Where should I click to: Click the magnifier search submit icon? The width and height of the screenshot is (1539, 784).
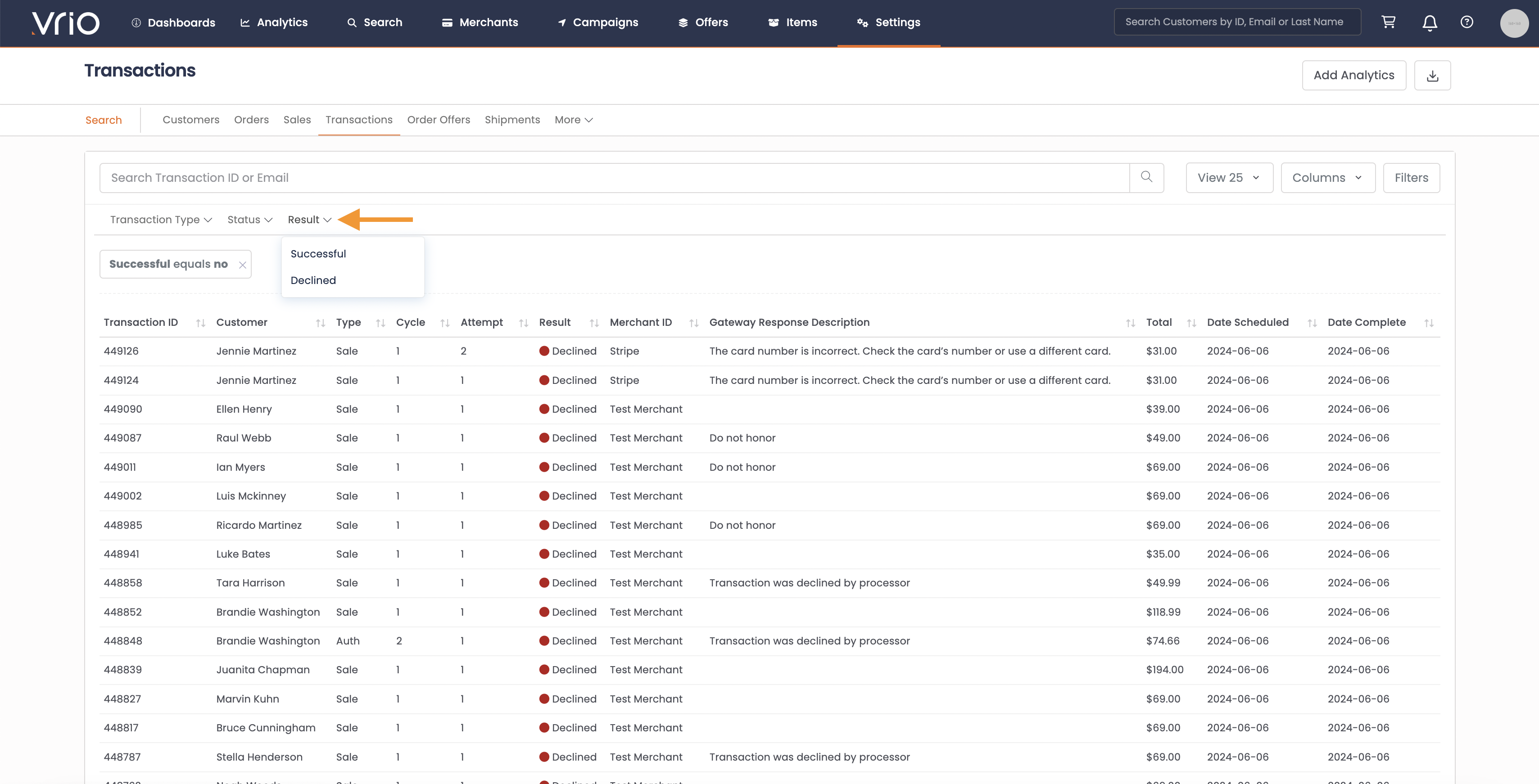(1146, 177)
